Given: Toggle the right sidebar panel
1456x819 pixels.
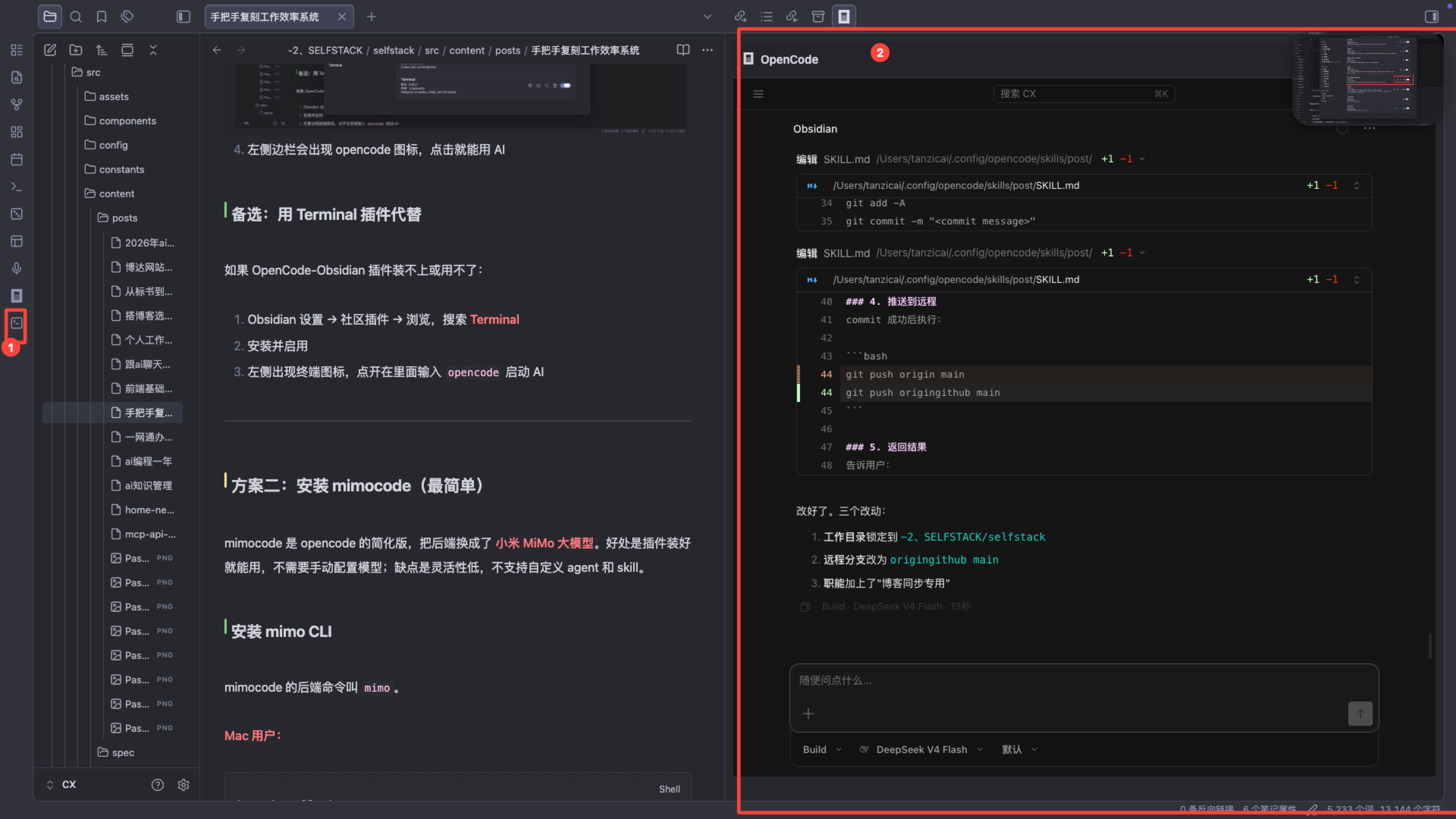Looking at the screenshot, I should pos(1431,17).
